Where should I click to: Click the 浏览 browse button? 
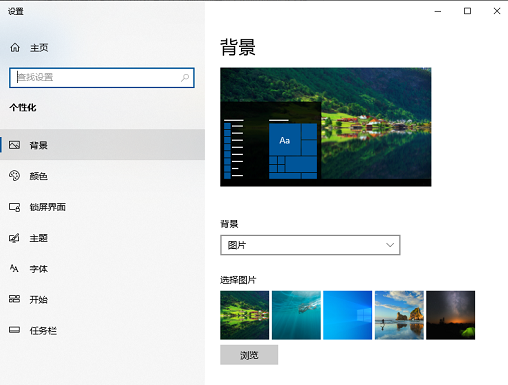(x=249, y=355)
